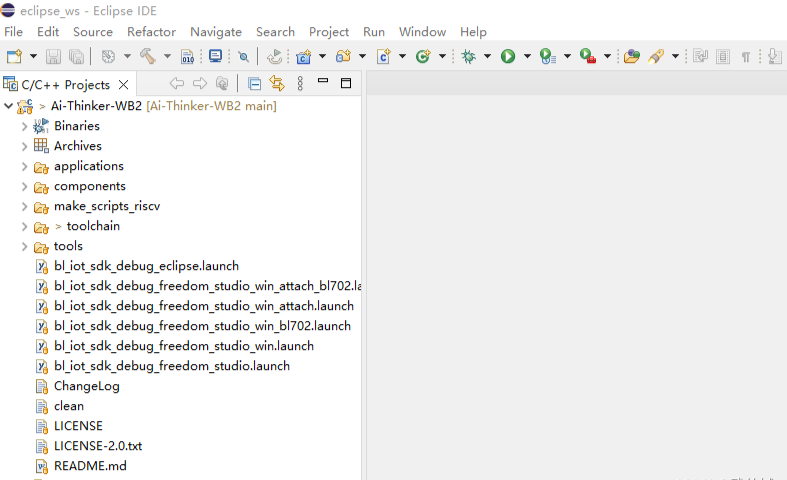Viewport: 787px width, 480px height.
Task: Open the build configuration dropdown arrow
Action: tap(127, 56)
